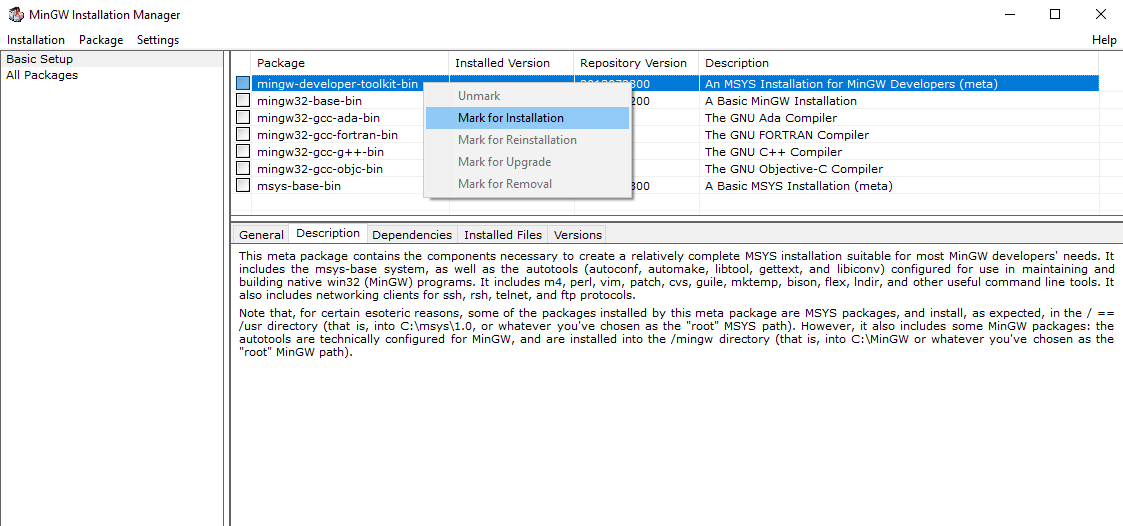Click 'A Basic MSYS Installation (meta)' description
1123x526 pixels.
pyautogui.click(x=799, y=186)
